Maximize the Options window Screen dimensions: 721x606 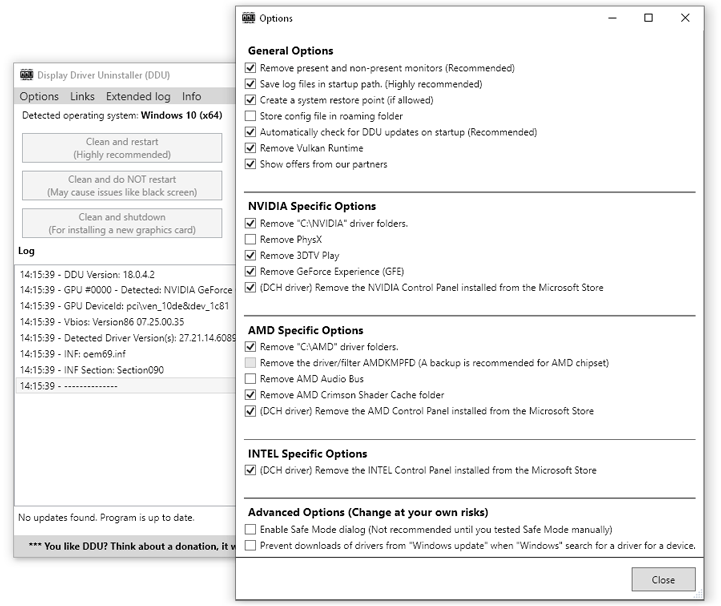(648, 18)
